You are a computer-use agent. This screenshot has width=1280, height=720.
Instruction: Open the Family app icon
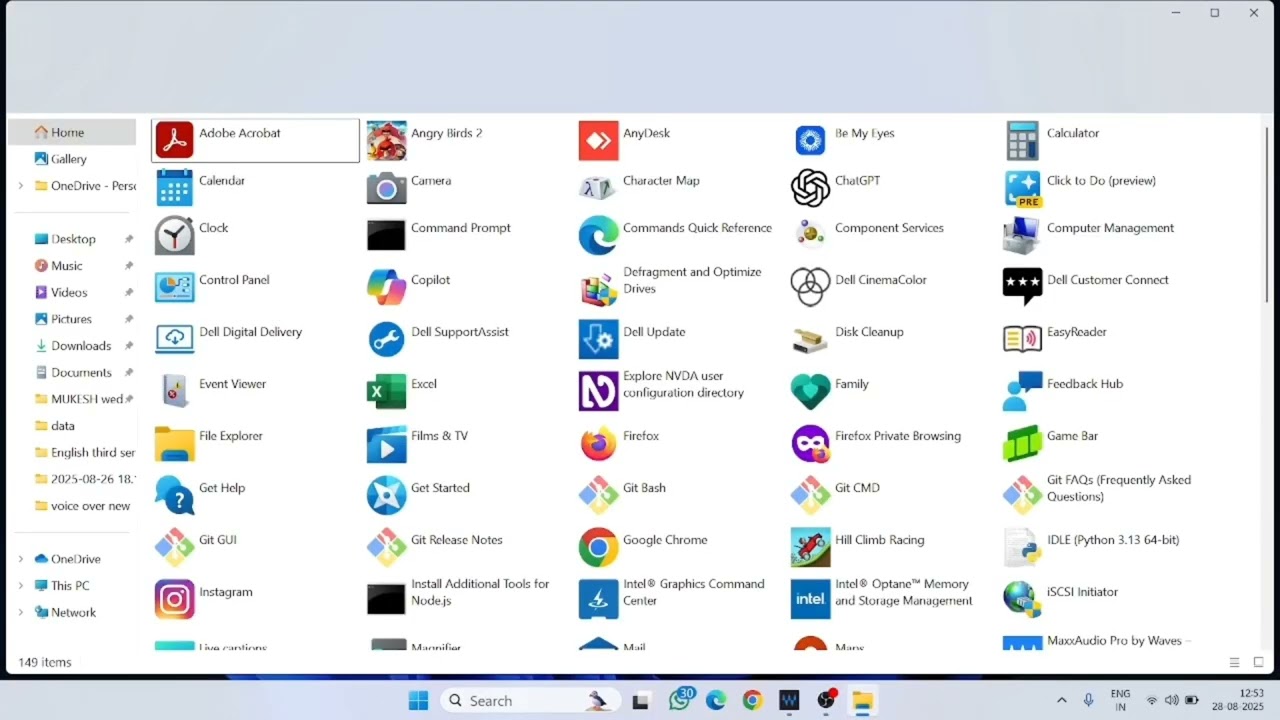click(810, 391)
